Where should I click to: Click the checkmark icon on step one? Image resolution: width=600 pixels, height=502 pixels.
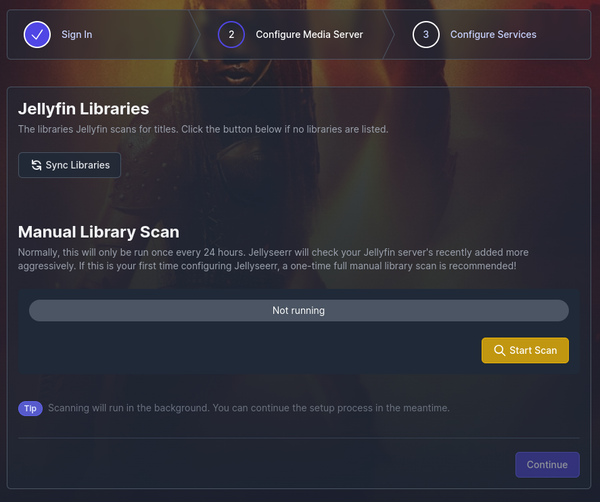click(x=37, y=35)
